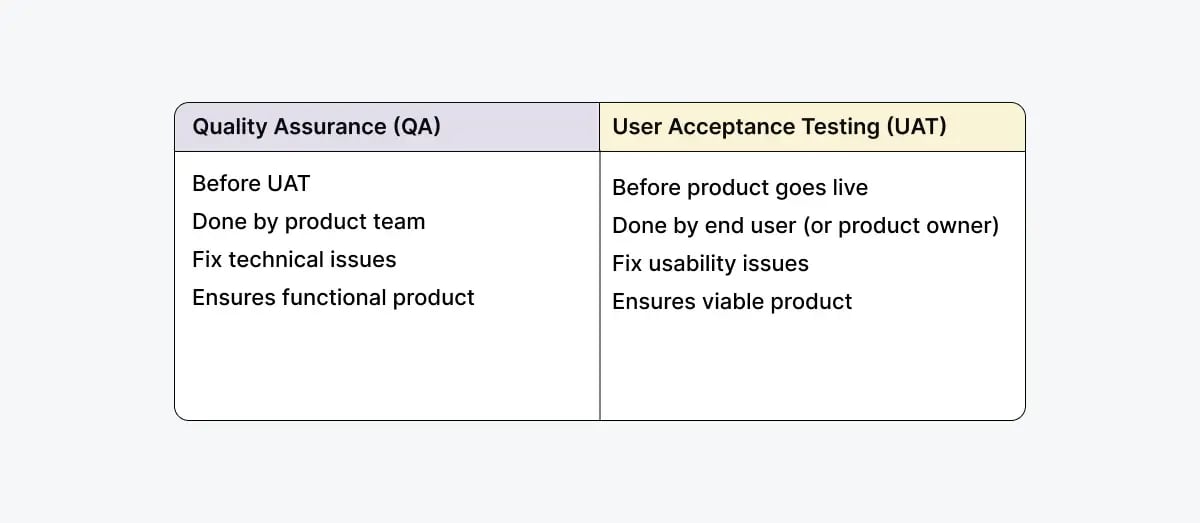Screen dimensions: 1200x523
Task: Click the '(QA)' abbreviation in the header
Action: pyautogui.click(x=417, y=127)
